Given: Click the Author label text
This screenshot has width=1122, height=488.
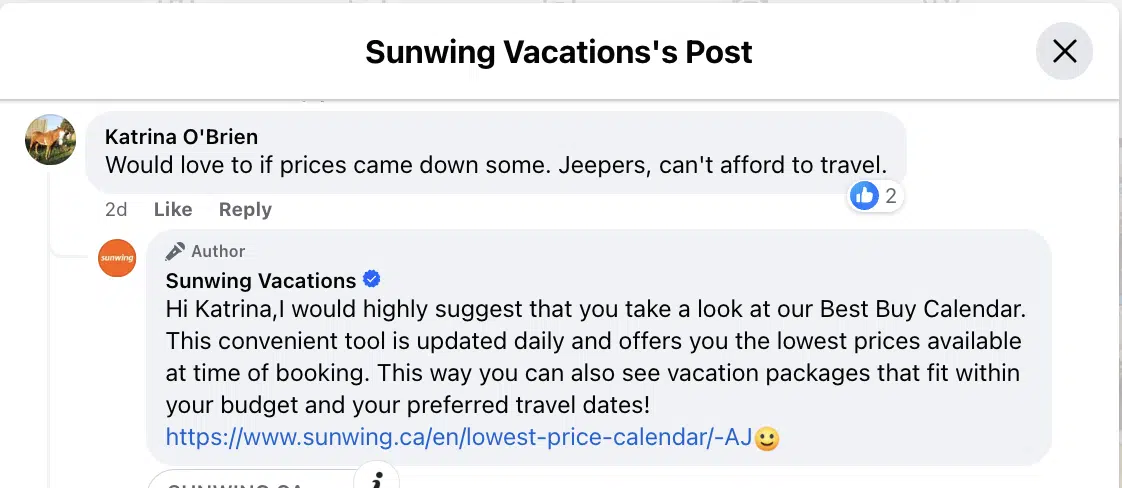Looking at the screenshot, I should tap(218, 251).
